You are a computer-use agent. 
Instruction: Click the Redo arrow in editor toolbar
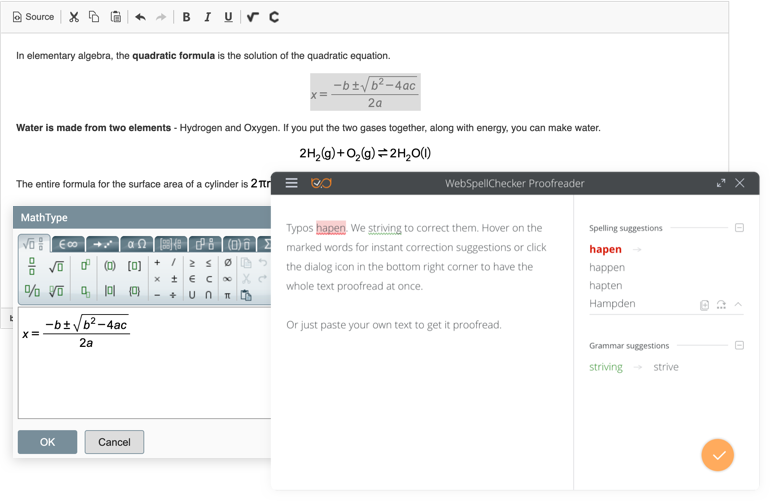click(x=161, y=17)
